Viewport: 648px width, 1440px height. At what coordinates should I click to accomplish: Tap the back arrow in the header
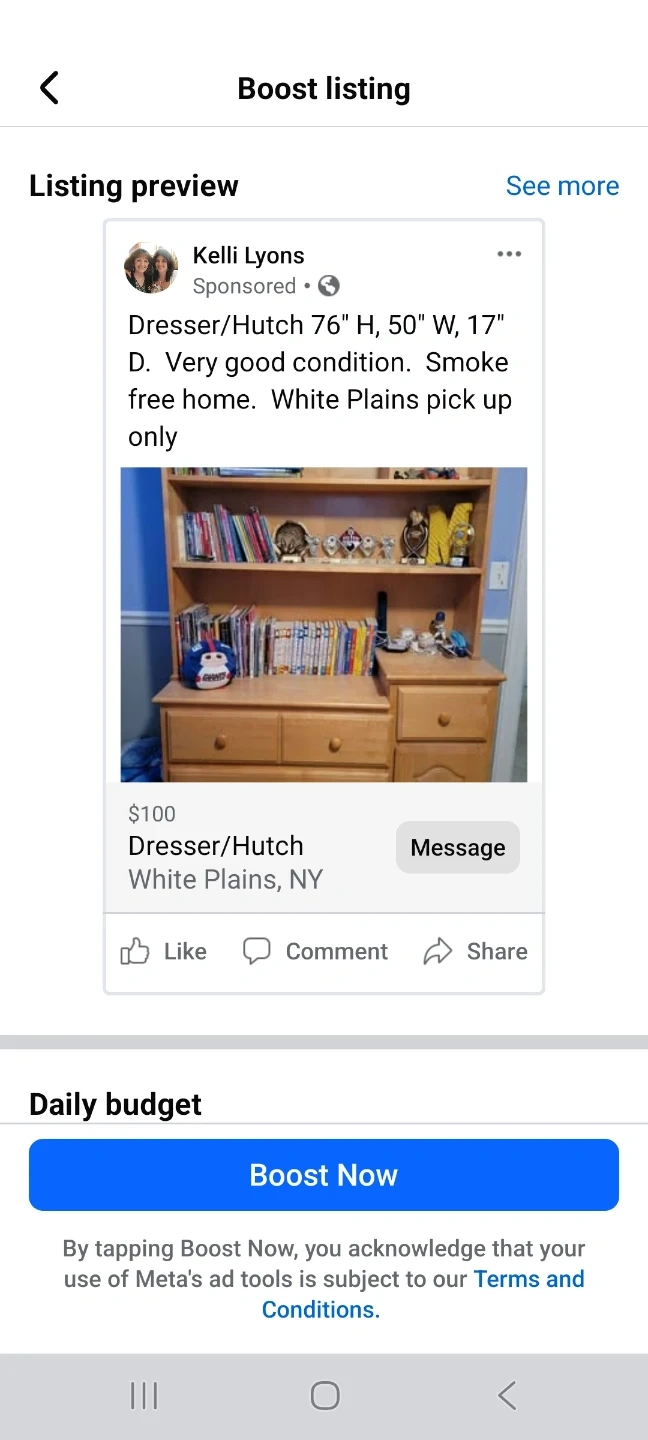[49, 88]
